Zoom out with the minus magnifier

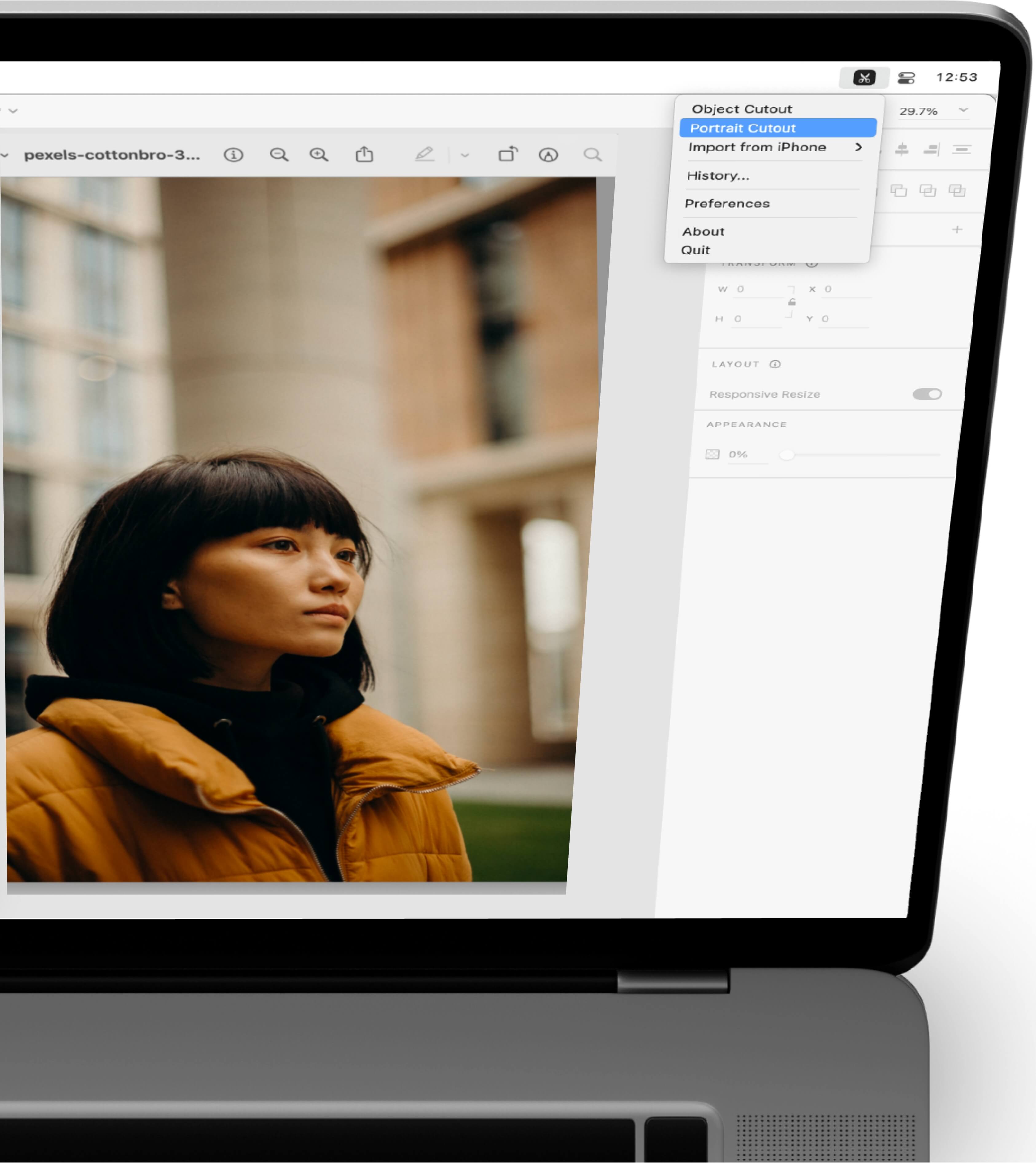279,155
